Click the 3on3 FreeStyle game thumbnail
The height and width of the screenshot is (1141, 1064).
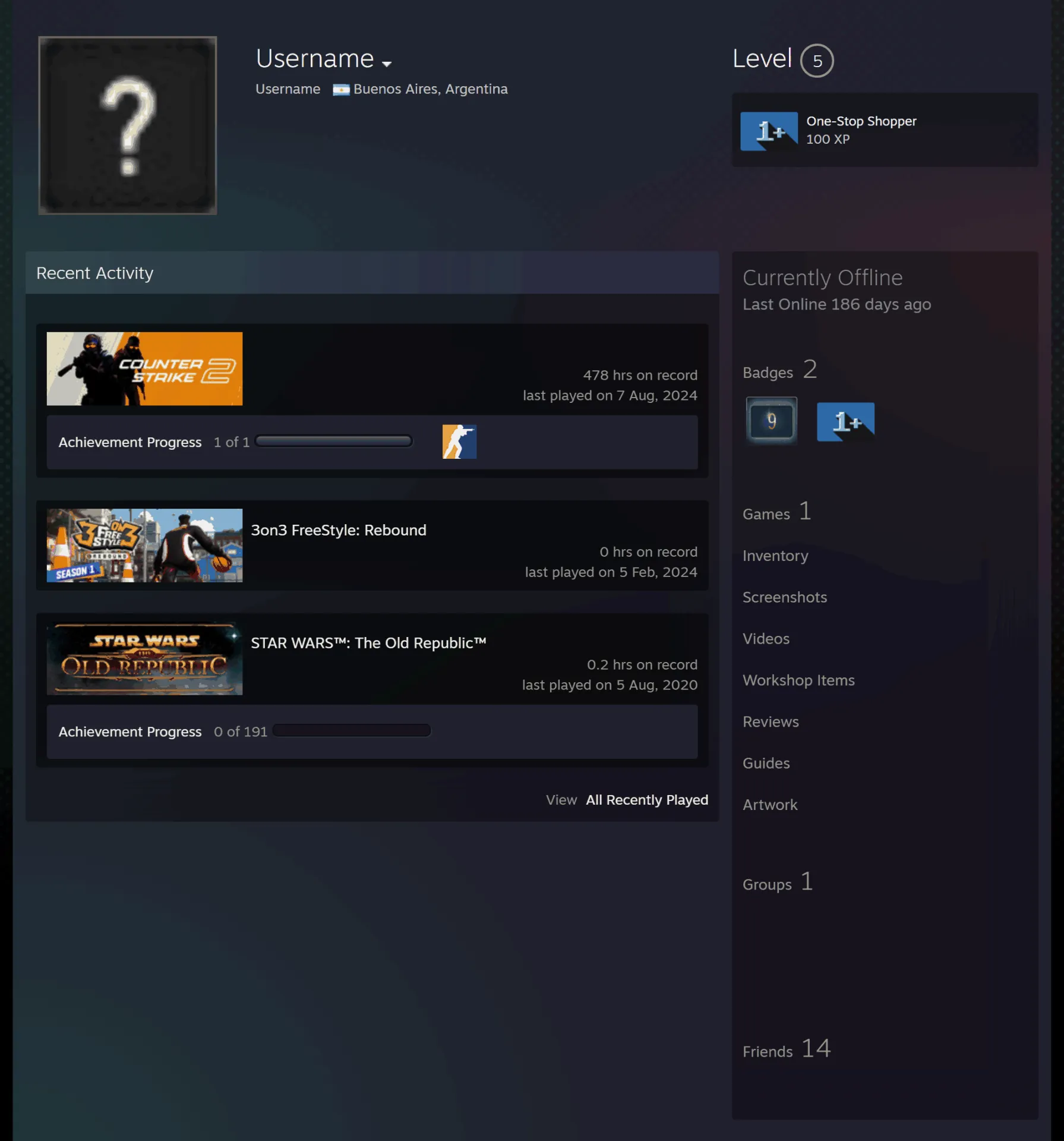pyautogui.click(x=144, y=545)
